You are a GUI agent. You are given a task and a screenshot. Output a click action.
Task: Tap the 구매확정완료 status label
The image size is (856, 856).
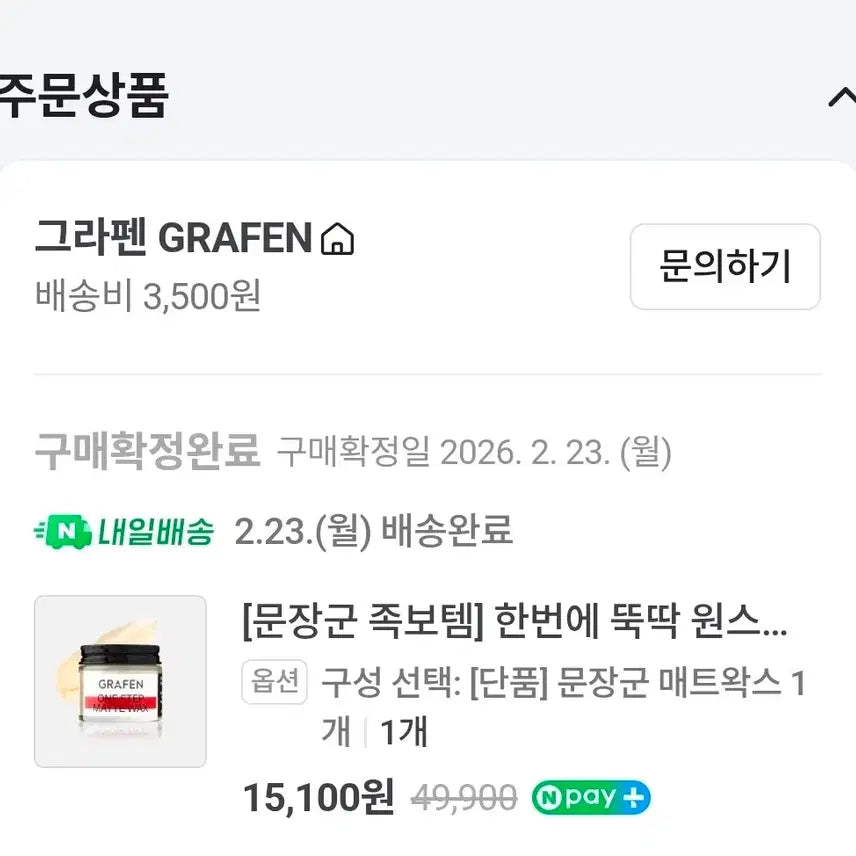[x=147, y=452]
